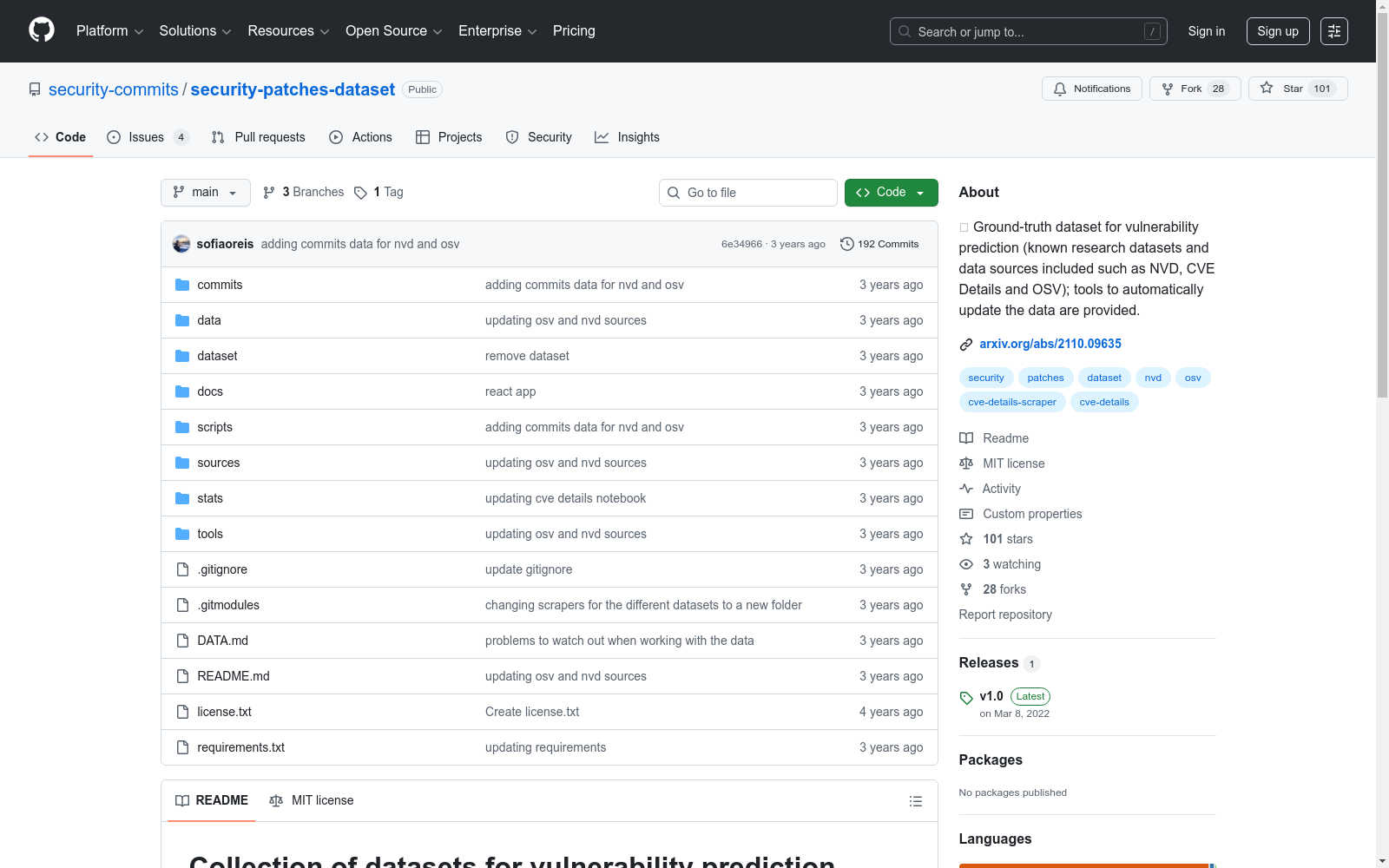Click the .gitignore file icon
The height and width of the screenshot is (868, 1389).
(x=182, y=569)
